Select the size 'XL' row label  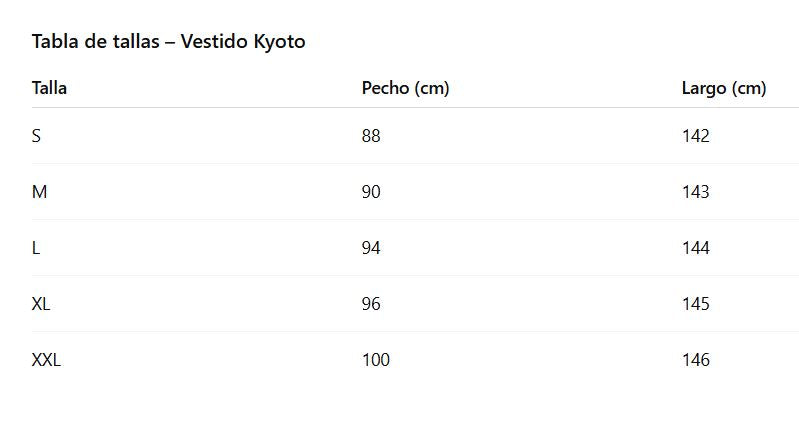click(x=41, y=304)
